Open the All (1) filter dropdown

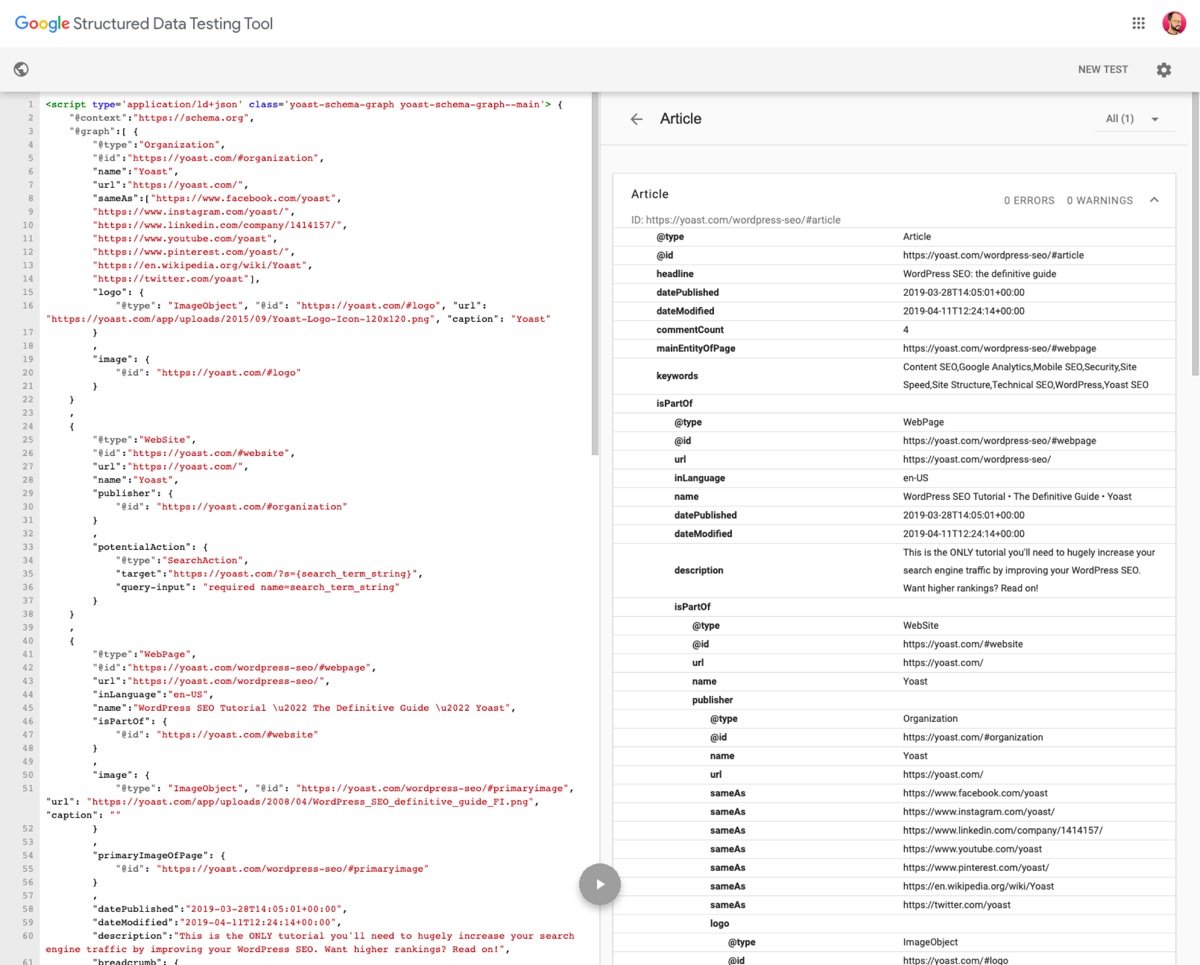(1132, 119)
